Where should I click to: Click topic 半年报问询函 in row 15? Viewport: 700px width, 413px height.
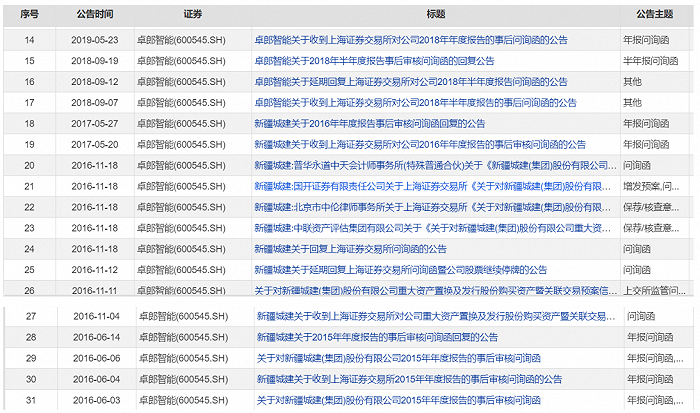[650, 61]
